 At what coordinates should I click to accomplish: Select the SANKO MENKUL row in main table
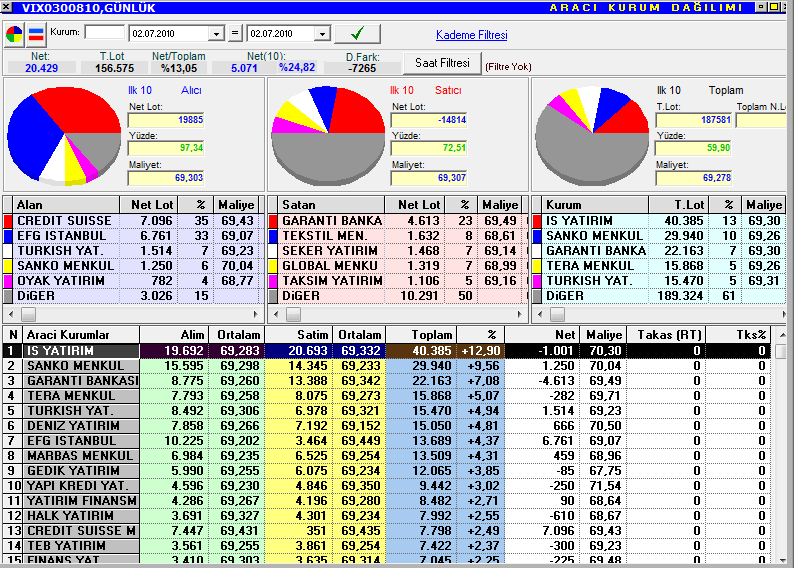[387, 366]
